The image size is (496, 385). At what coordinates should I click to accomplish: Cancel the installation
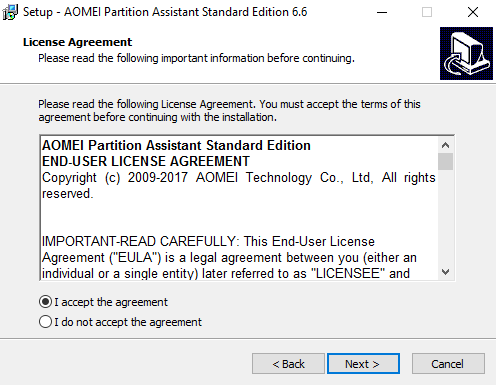[448, 364]
